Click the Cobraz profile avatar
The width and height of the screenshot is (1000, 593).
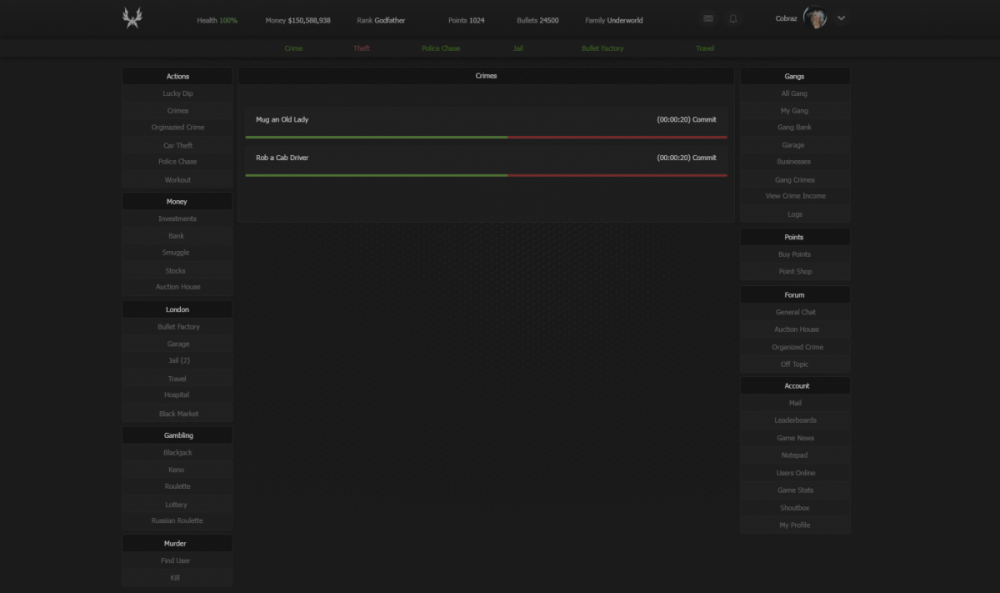816,18
